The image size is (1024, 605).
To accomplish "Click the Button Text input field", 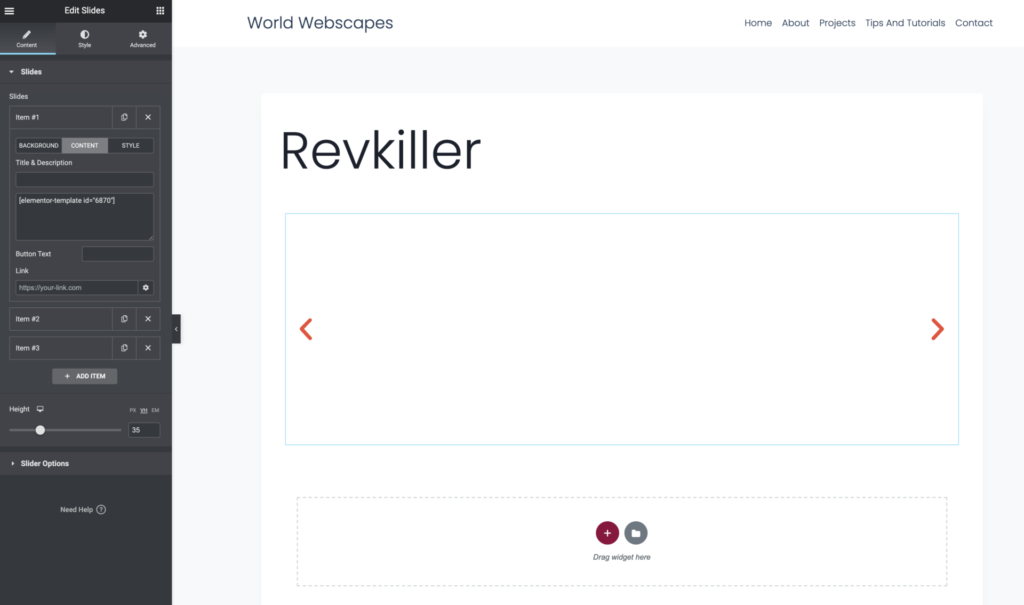I will click(x=118, y=254).
